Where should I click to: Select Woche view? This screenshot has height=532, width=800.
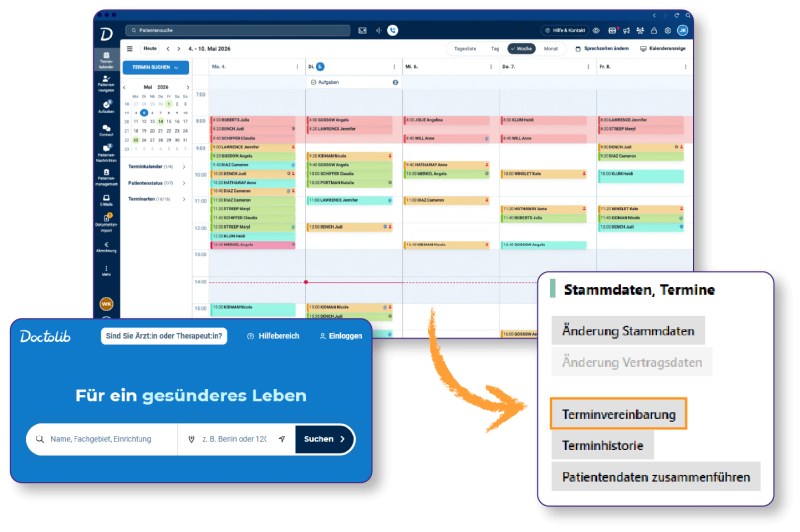[521, 49]
